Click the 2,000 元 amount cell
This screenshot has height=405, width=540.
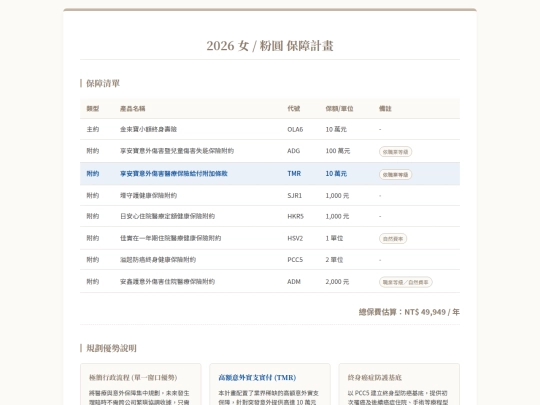(337, 282)
